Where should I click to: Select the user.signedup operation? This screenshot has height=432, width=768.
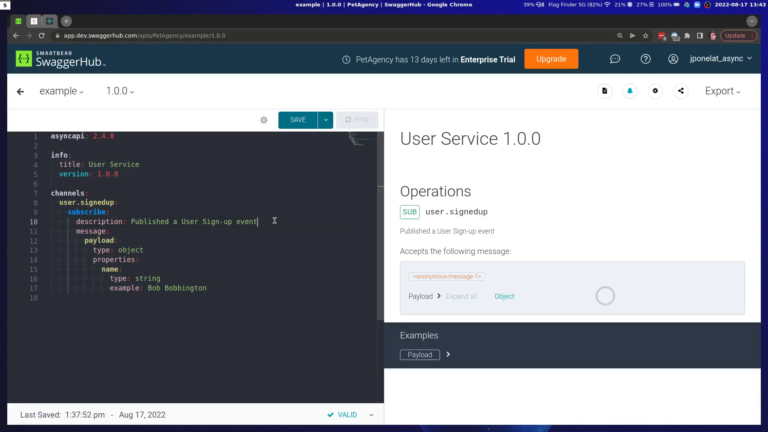point(456,212)
